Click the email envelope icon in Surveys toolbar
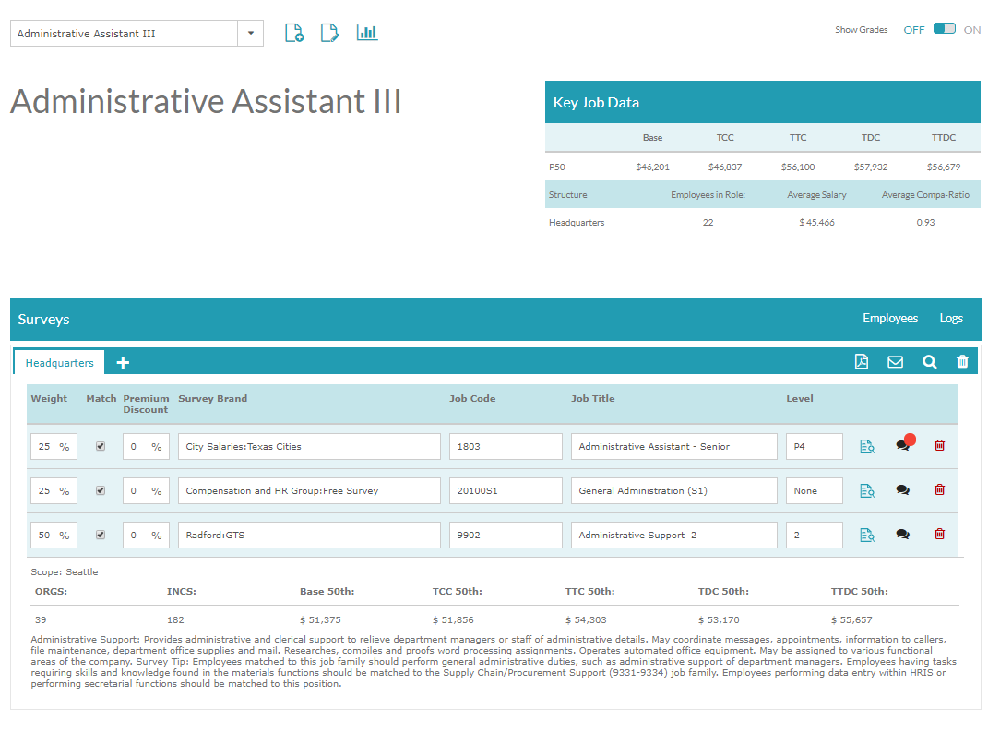1000x750 pixels. [x=895, y=361]
